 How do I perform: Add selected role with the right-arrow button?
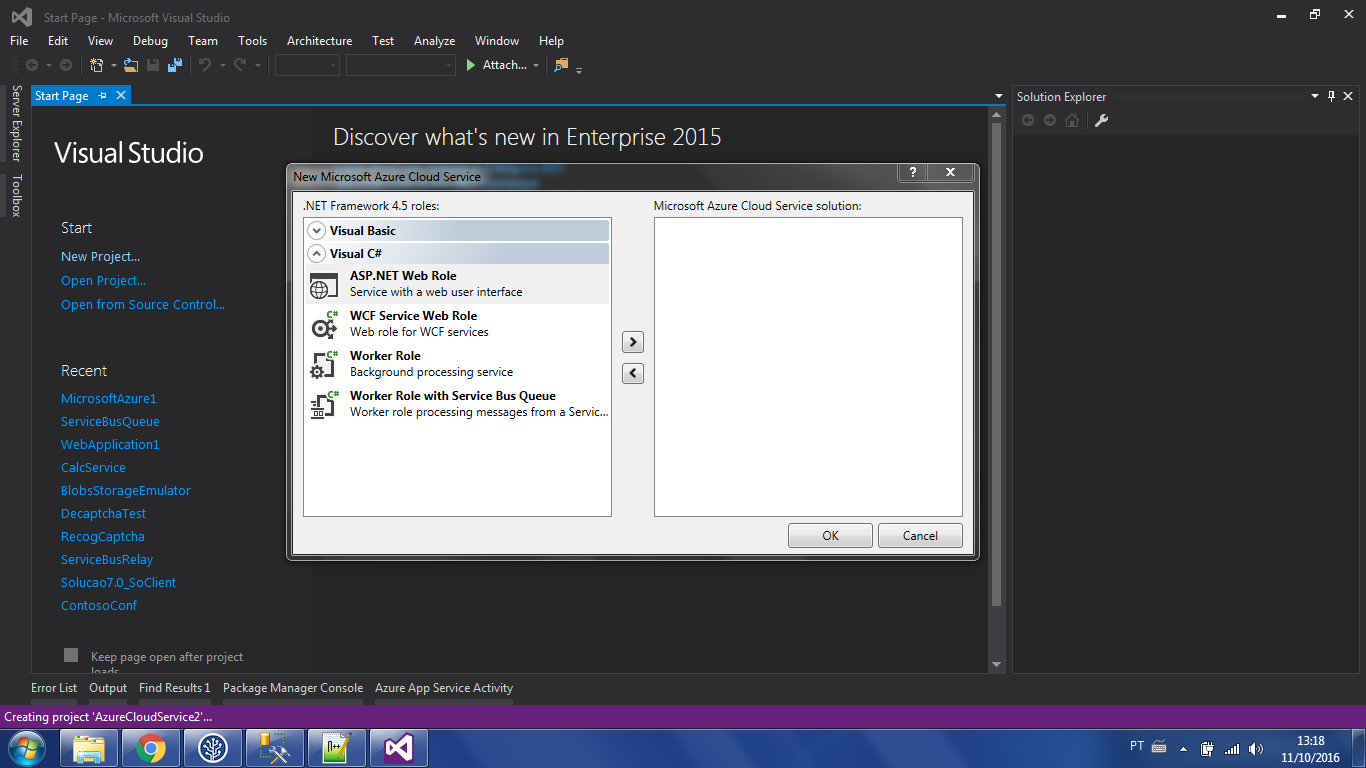[632, 342]
